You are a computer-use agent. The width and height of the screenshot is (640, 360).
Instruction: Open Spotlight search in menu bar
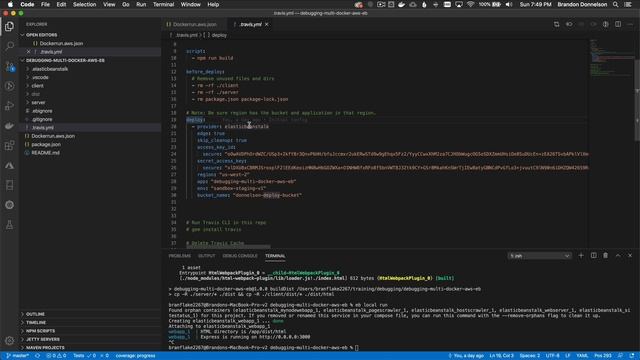[x=616, y=4]
